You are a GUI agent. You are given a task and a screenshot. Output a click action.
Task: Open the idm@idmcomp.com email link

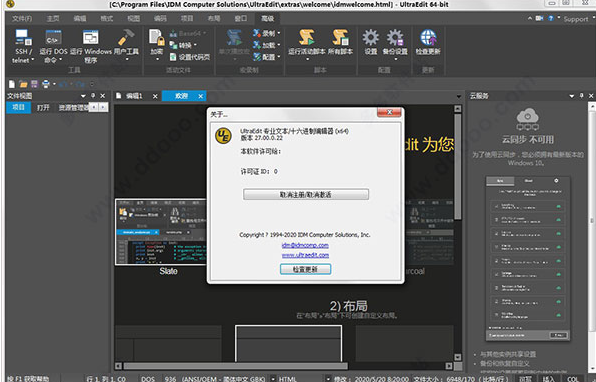305,245
